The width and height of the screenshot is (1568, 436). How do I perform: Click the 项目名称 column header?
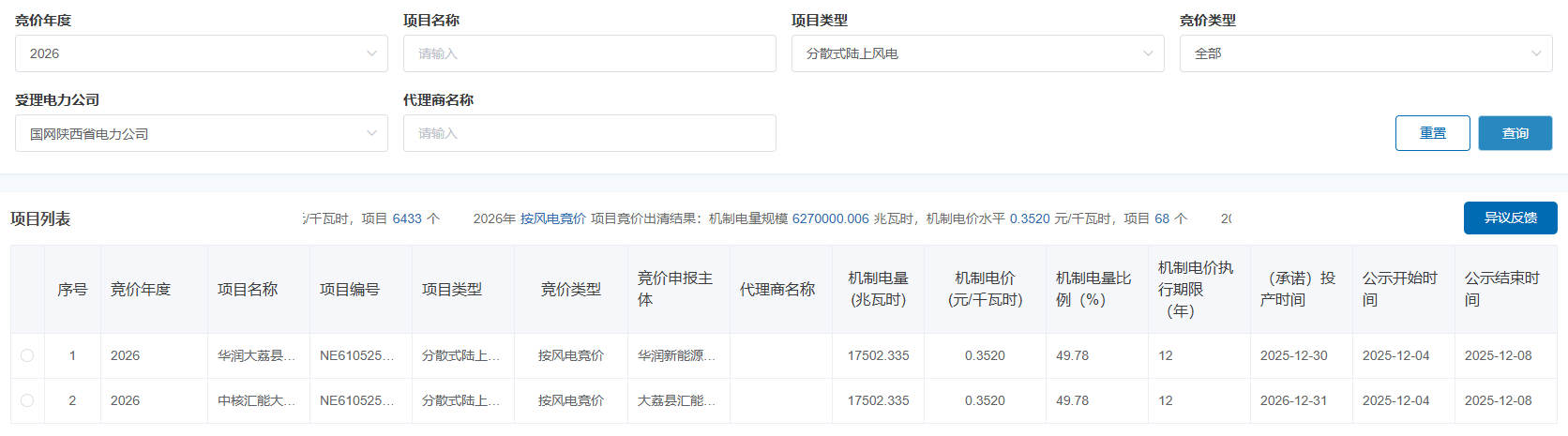tap(248, 289)
